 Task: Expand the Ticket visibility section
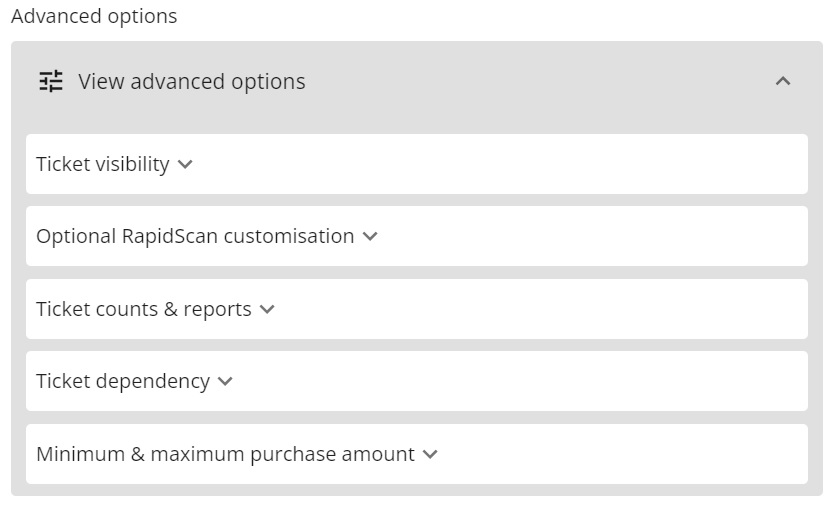(103, 164)
